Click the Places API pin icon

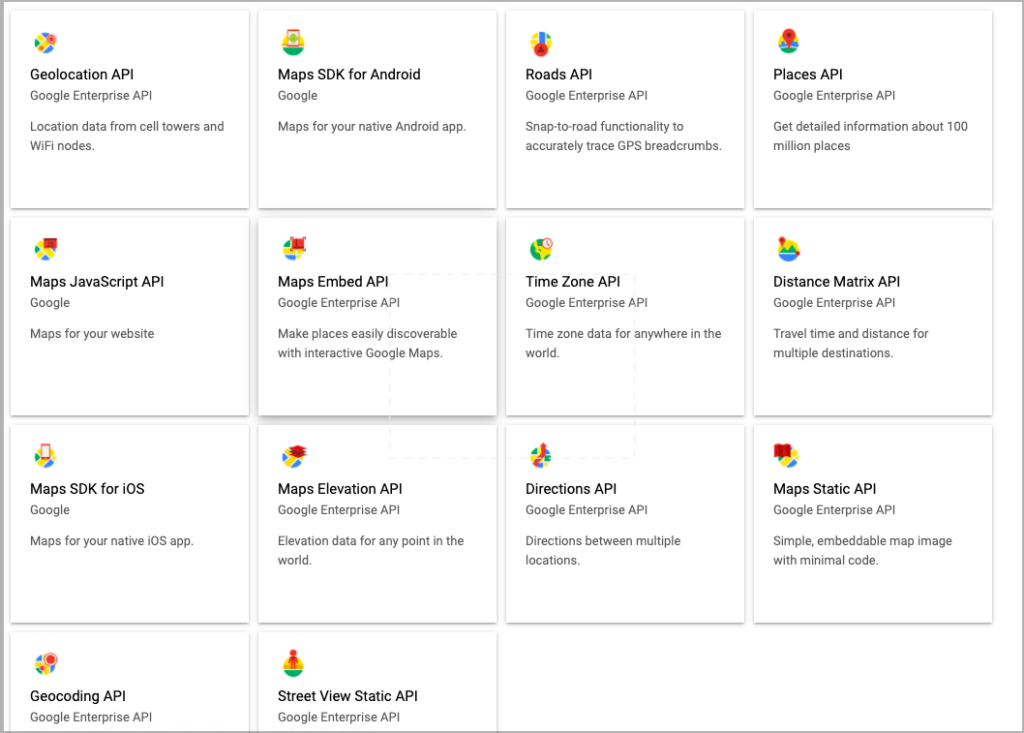[788, 41]
